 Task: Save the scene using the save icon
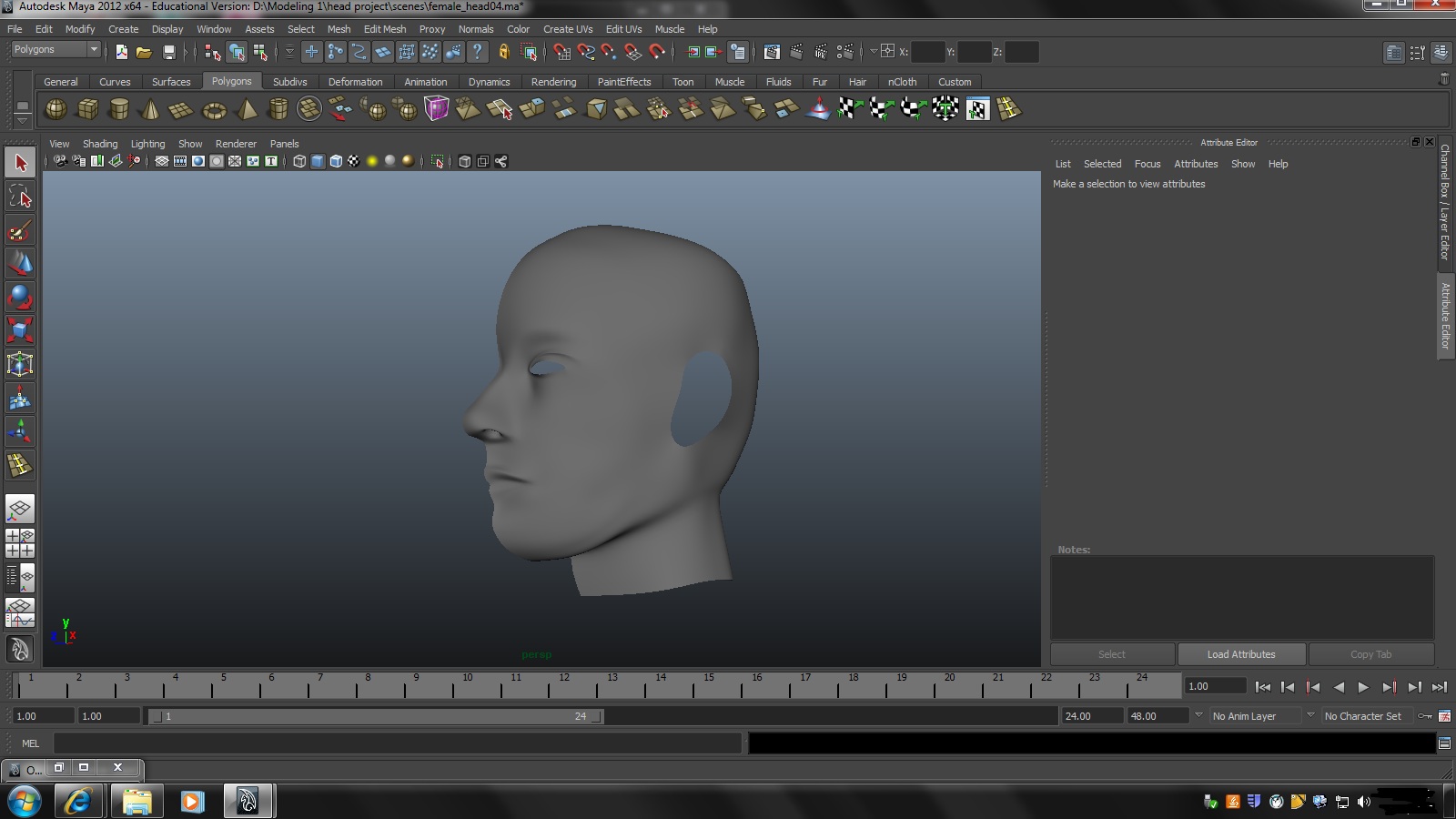(x=168, y=52)
